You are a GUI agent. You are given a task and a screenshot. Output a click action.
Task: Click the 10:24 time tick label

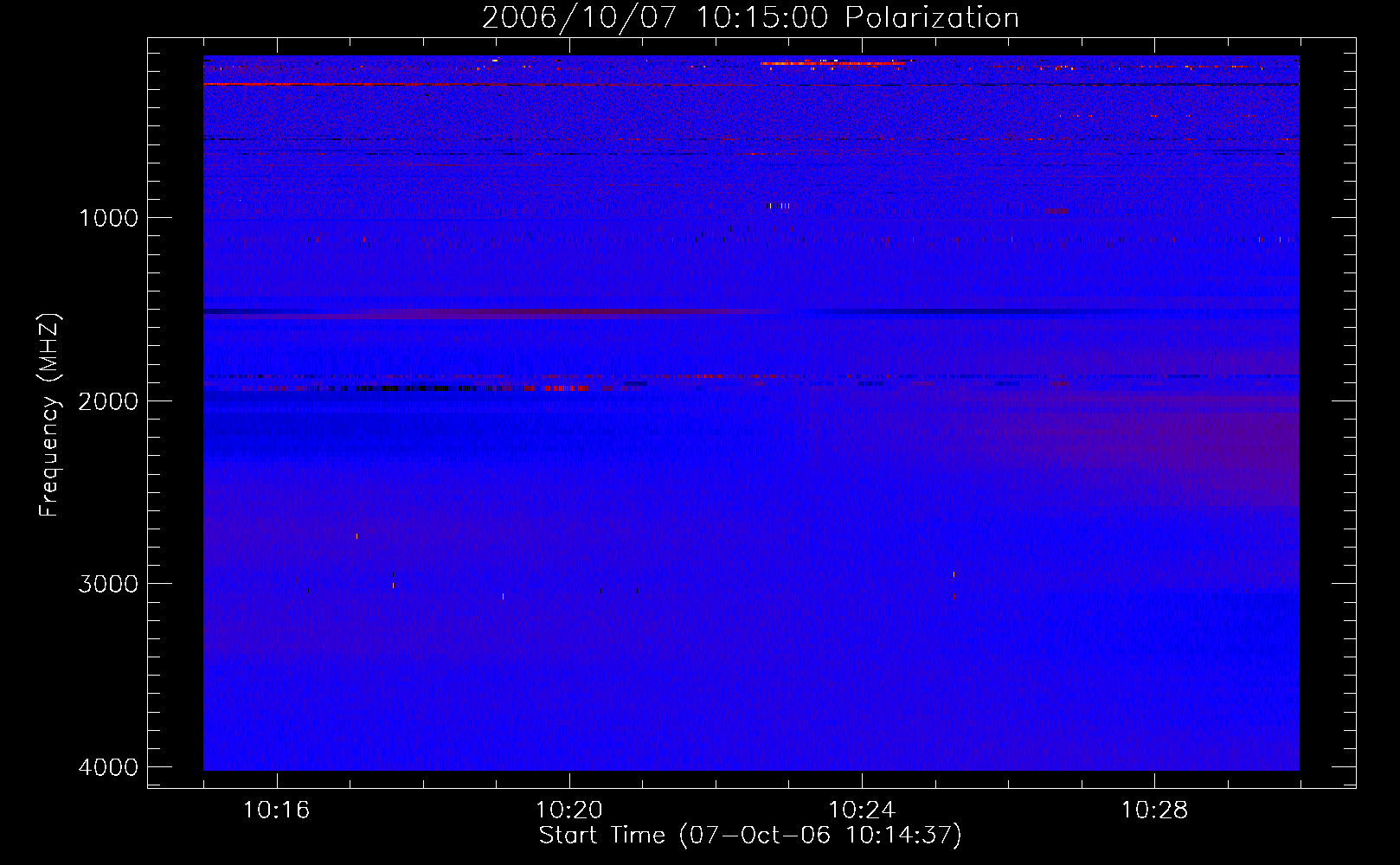[861, 810]
